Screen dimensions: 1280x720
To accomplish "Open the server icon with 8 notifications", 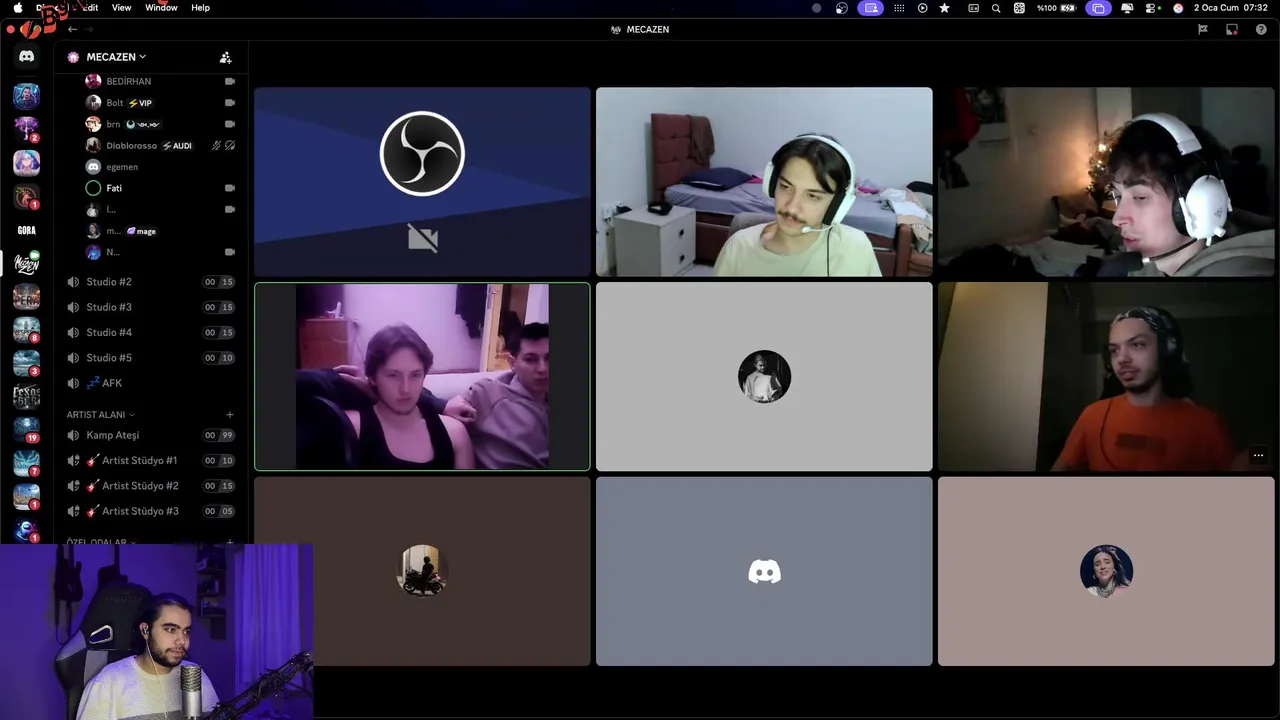I will (x=27, y=330).
